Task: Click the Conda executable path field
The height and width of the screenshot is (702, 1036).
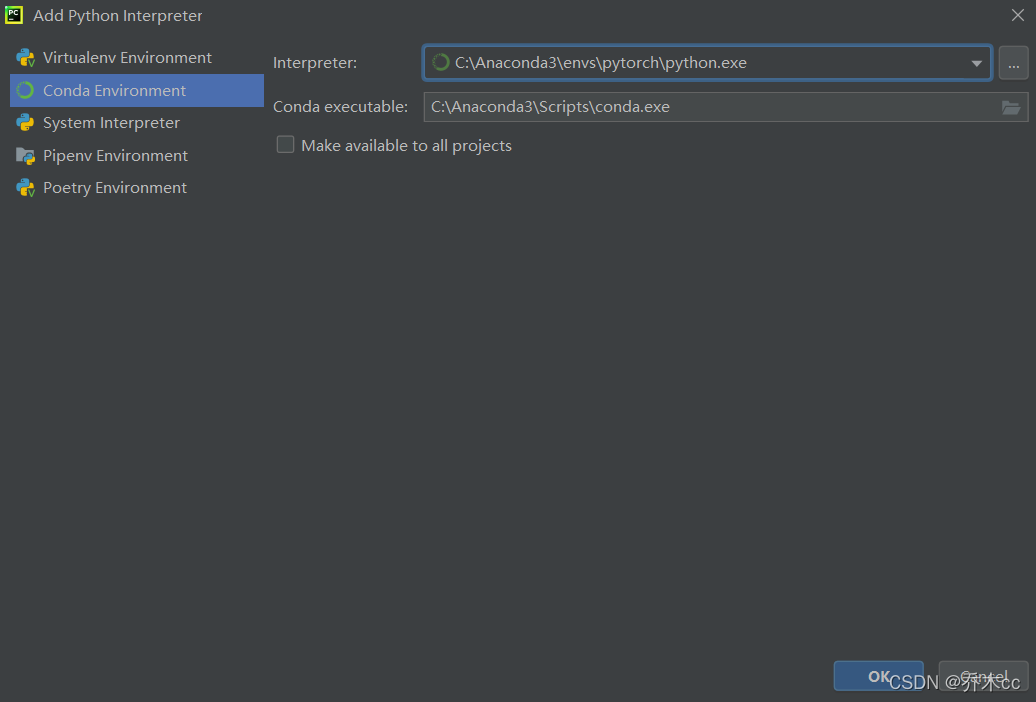Action: point(725,107)
